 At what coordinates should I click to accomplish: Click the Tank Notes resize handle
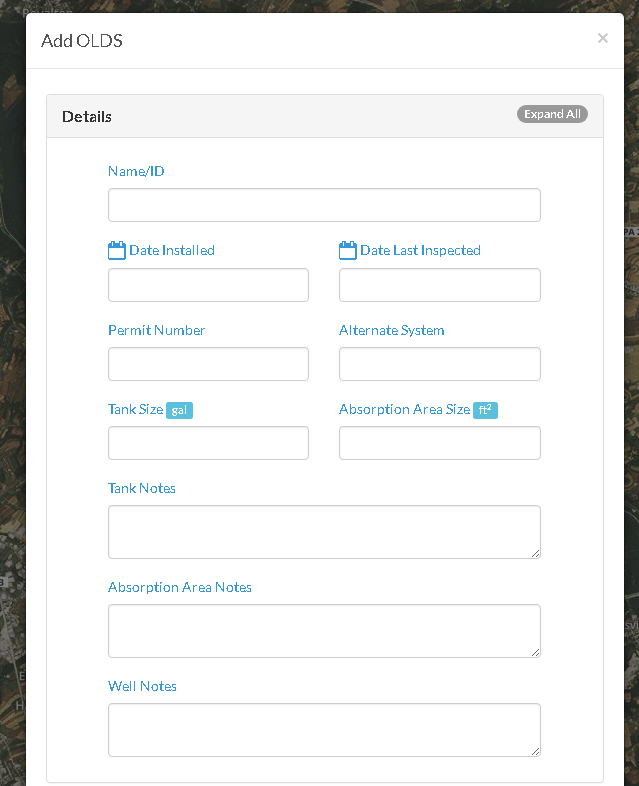[535, 553]
